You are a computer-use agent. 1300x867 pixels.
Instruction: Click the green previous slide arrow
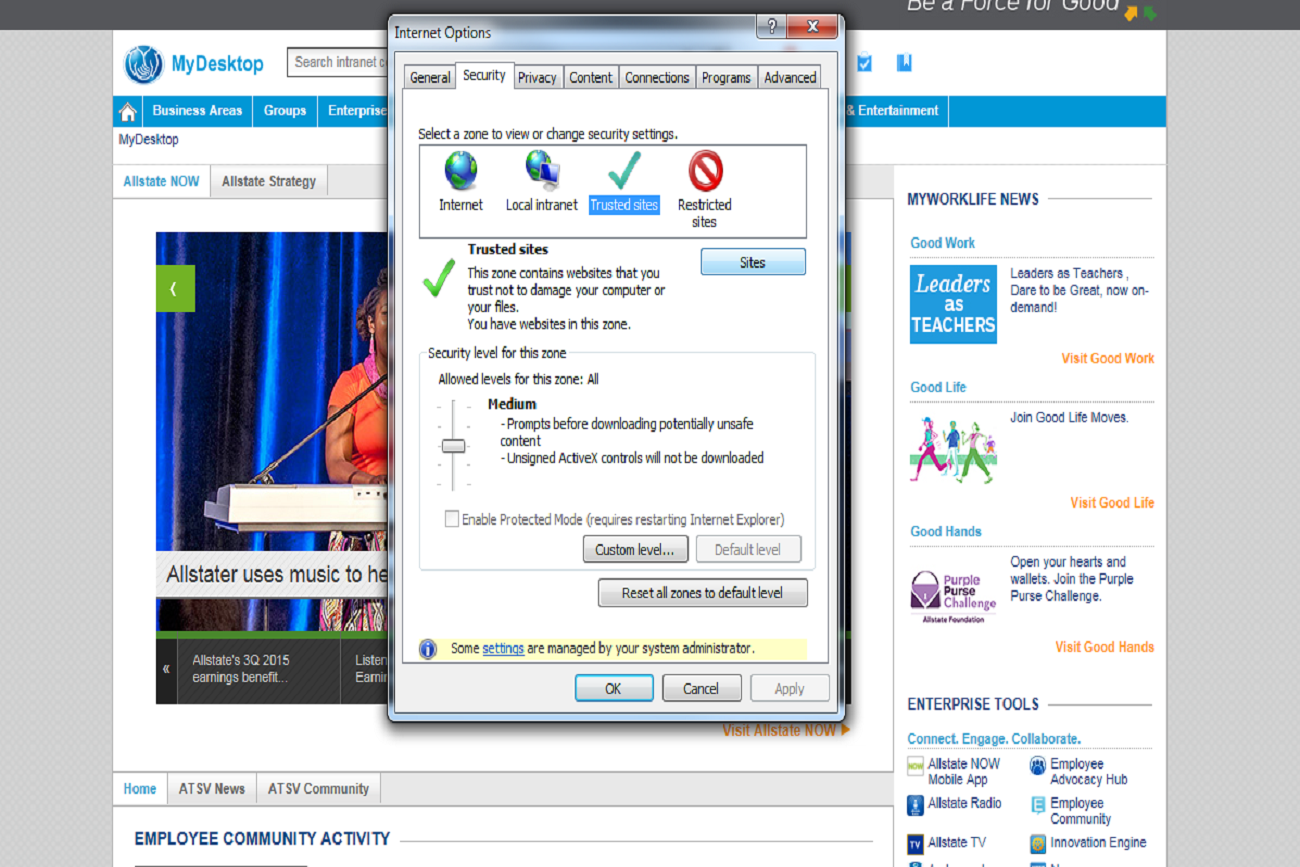pyautogui.click(x=175, y=289)
